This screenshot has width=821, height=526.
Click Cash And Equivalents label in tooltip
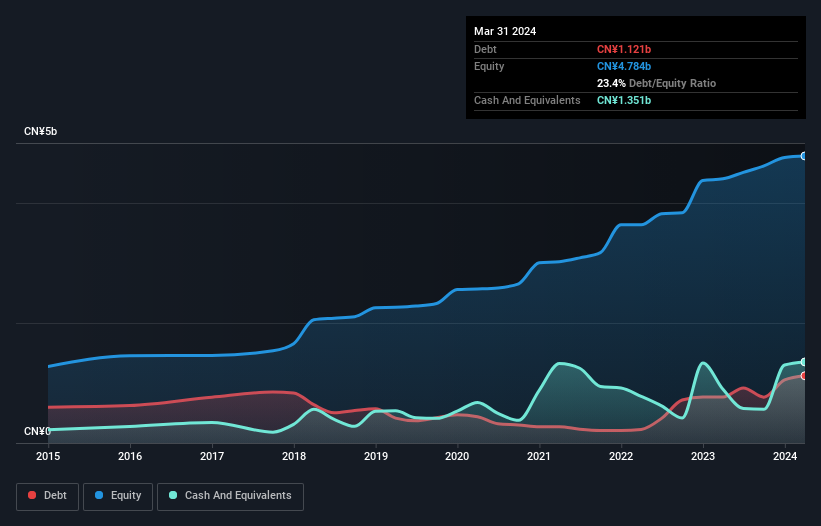point(527,100)
